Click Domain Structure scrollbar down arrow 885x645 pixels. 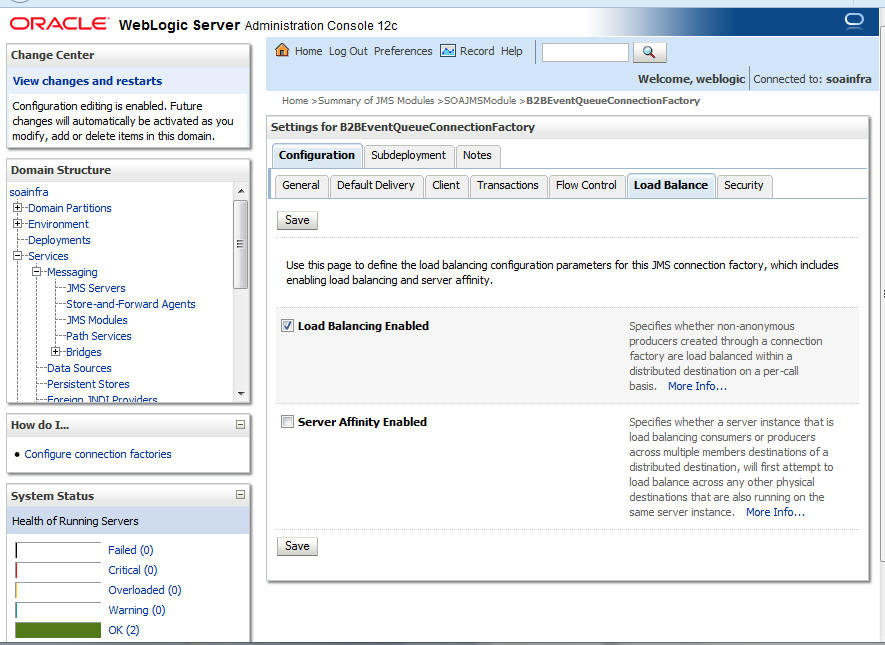241,393
